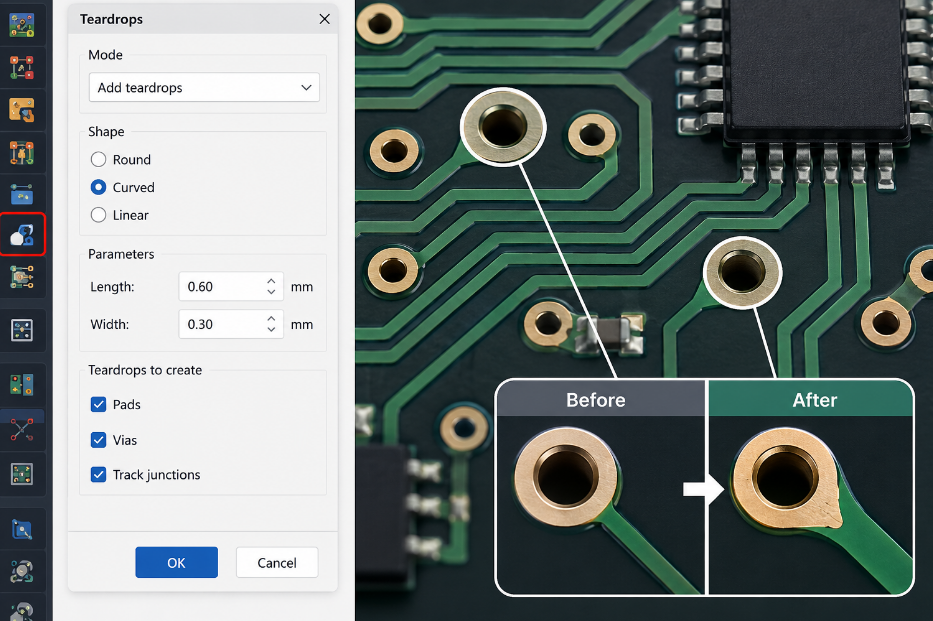Click the orange L-shaped board outline icon
The height and width of the screenshot is (621, 933).
tap(22, 110)
